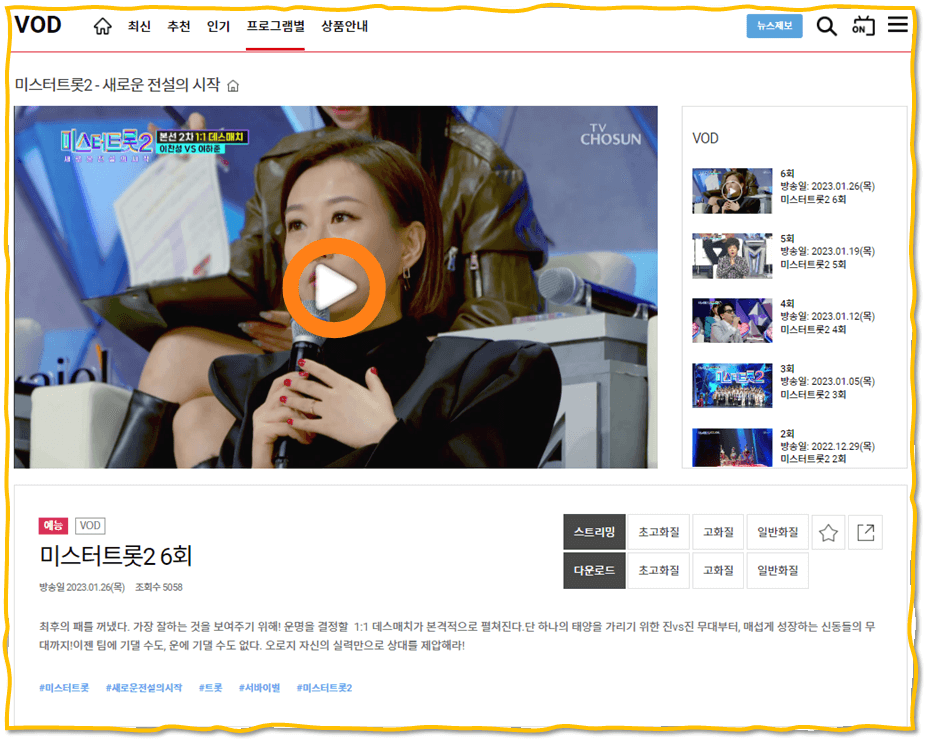The image size is (927, 741).
Task: Select the 프로그램별 menu tab
Action: click(x=274, y=27)
